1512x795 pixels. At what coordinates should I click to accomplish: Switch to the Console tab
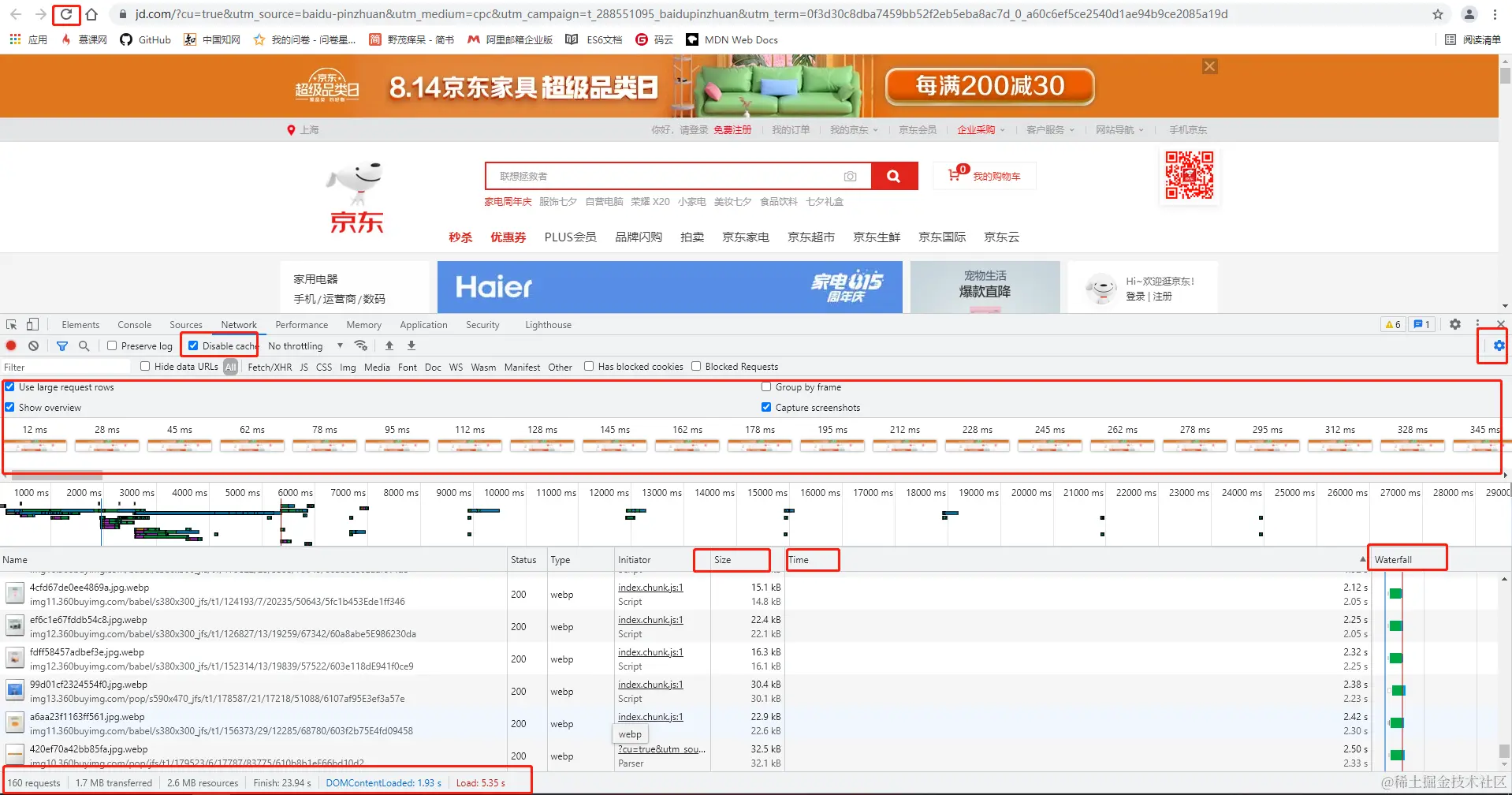pos(135,325)
